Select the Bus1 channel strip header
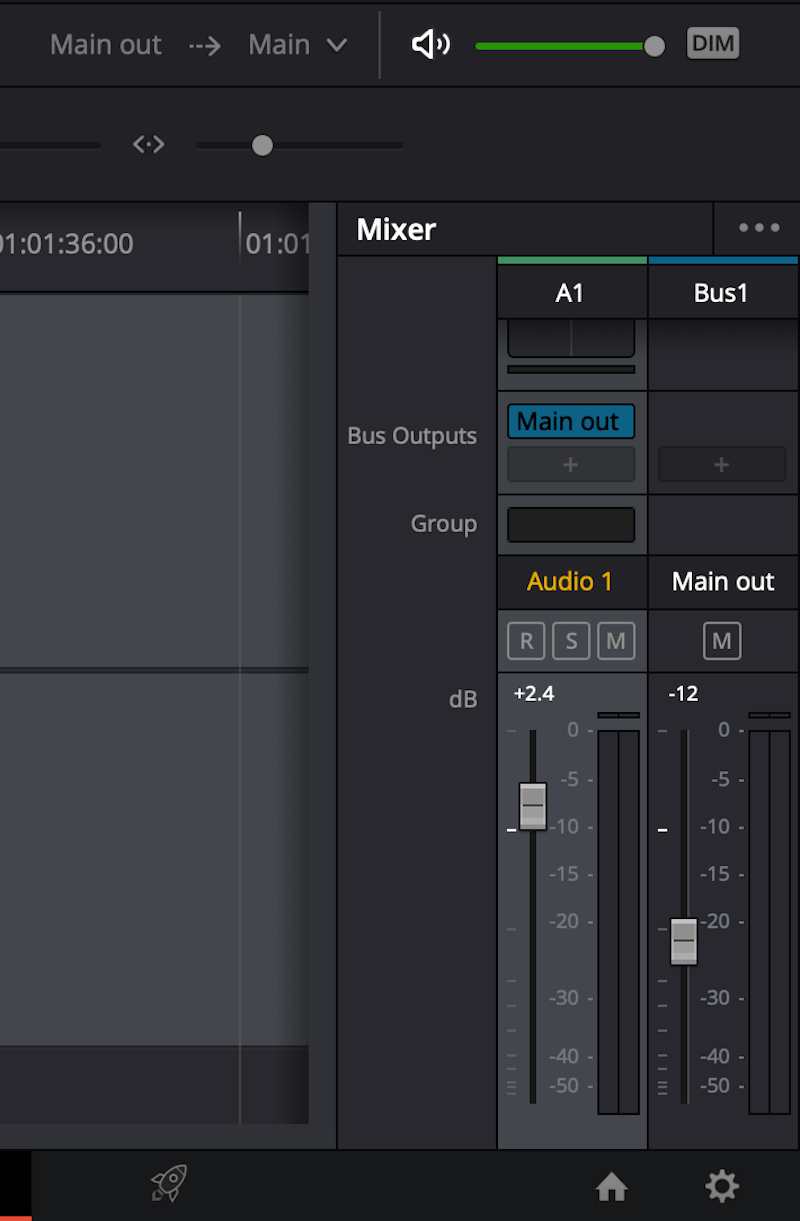This screenshot has width=800, height=1221. coord(722,292)
